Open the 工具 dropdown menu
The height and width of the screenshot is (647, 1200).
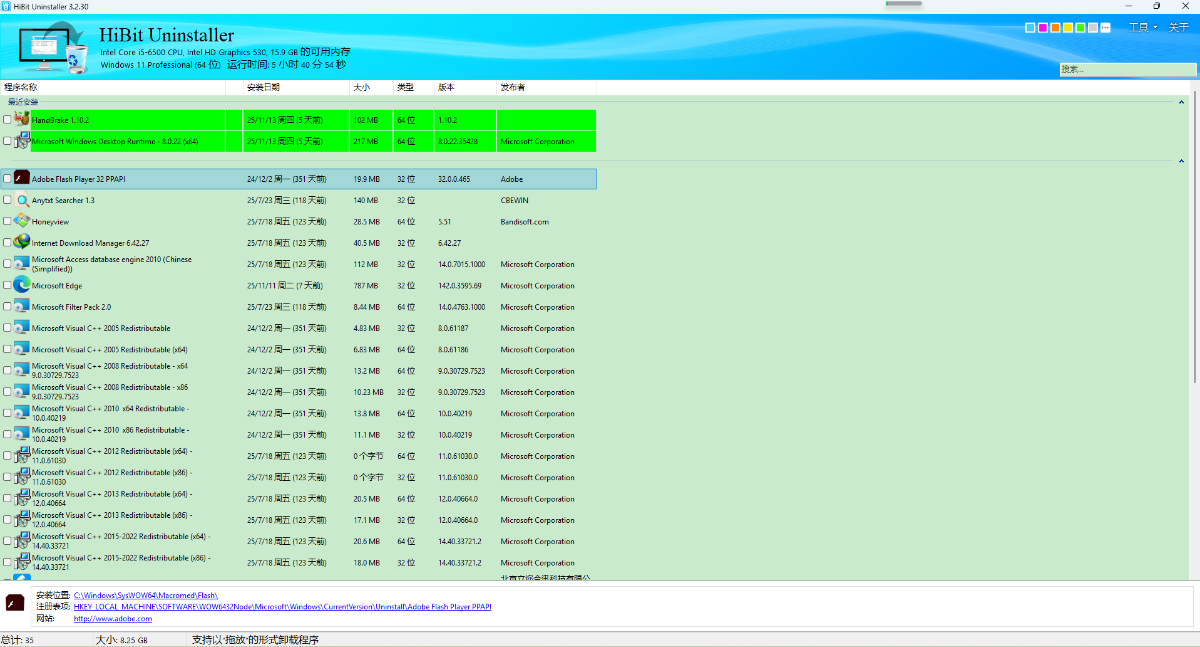1142,28
